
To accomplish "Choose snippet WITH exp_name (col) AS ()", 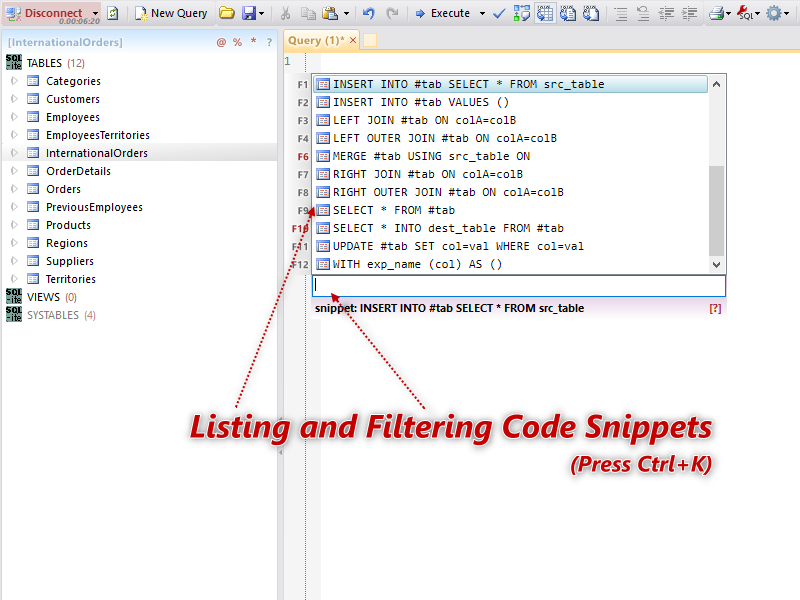I will [511, 264].
